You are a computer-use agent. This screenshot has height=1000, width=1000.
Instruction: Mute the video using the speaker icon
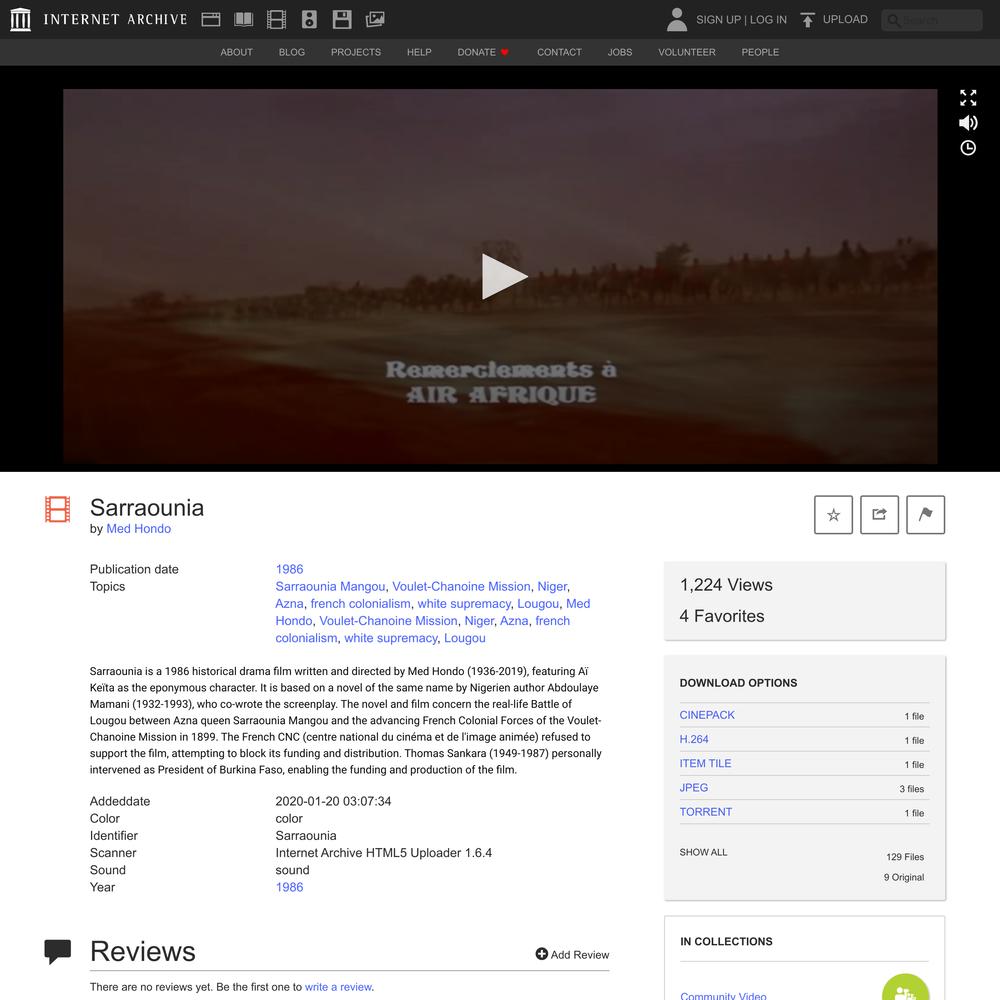coord(968,122)
